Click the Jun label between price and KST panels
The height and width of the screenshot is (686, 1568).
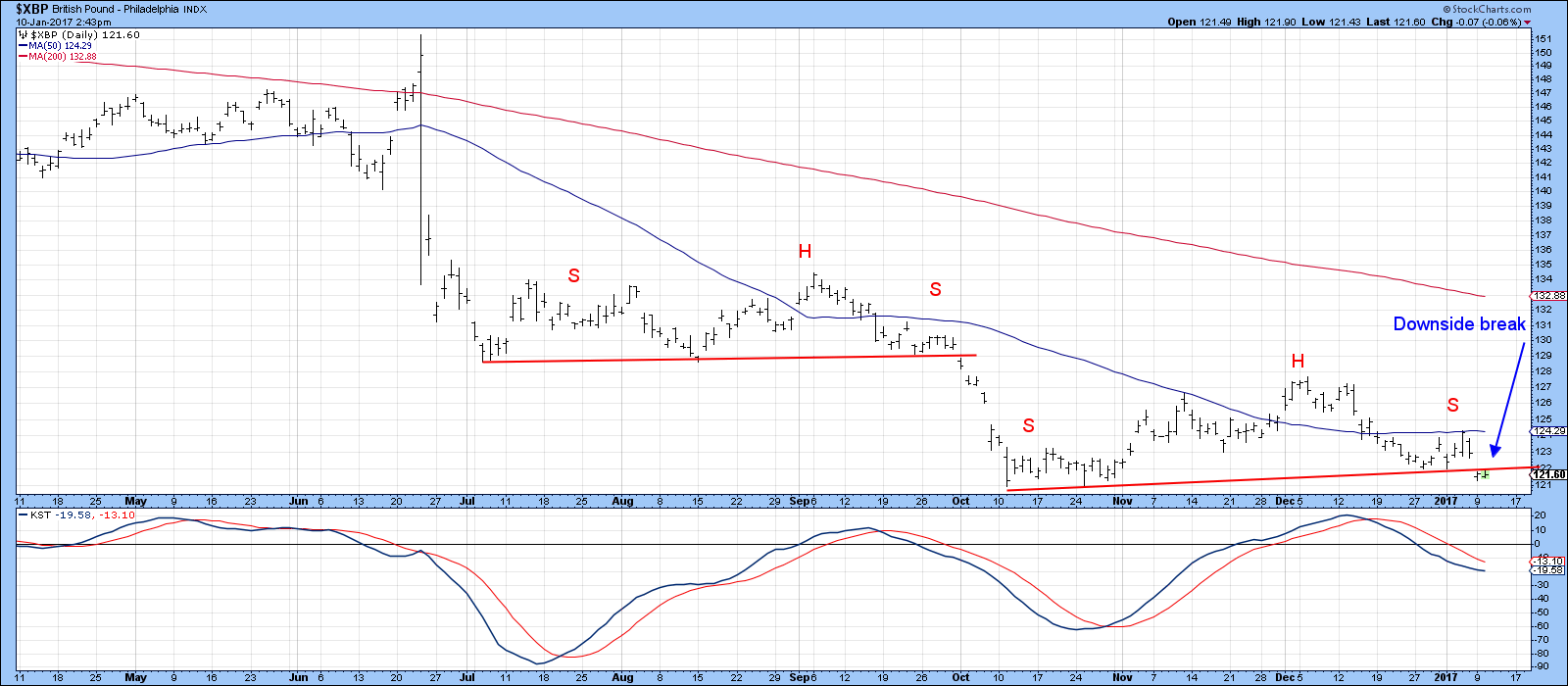click(299, 501)
